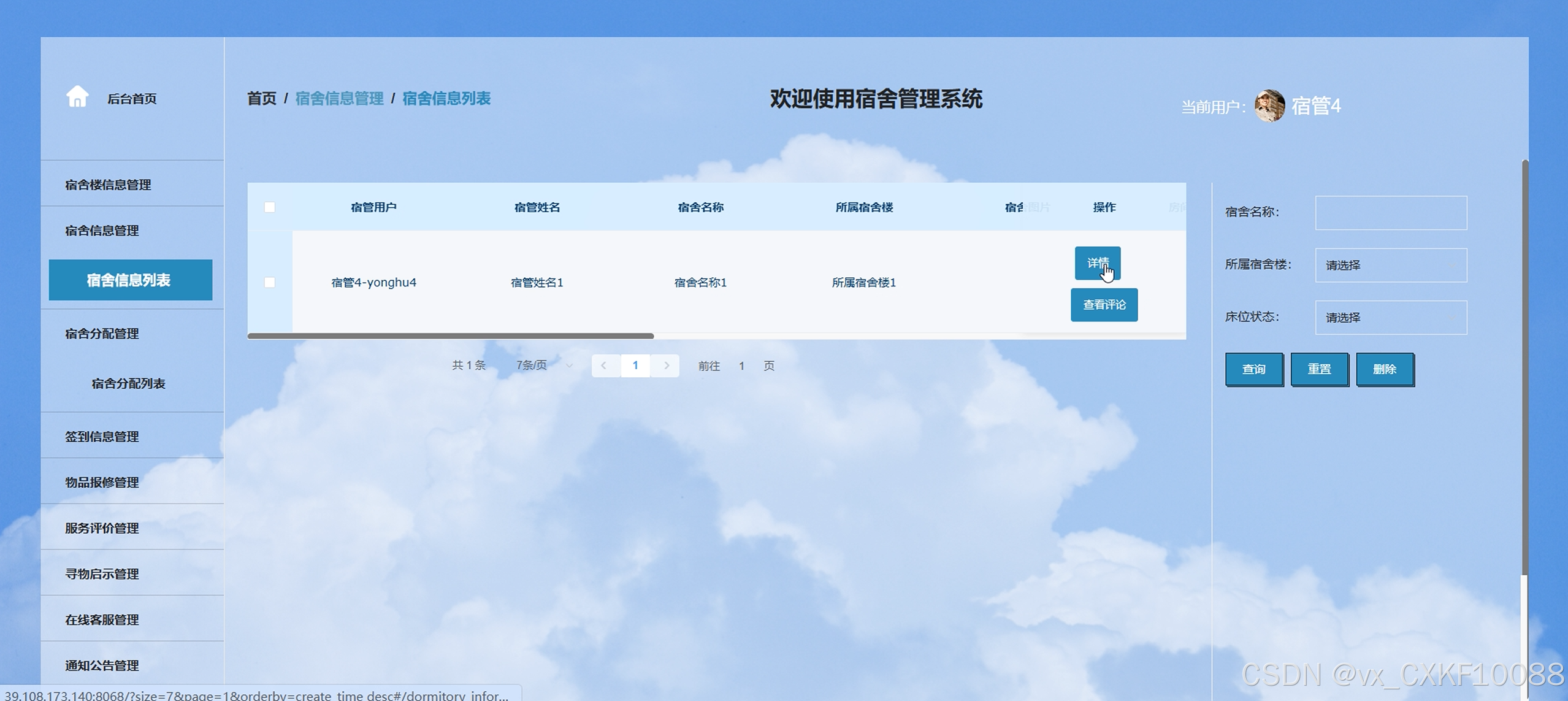1568x701 pixels.
Task: Click the 宿管4 user avatar
Action: click(x=1269, y=106)
